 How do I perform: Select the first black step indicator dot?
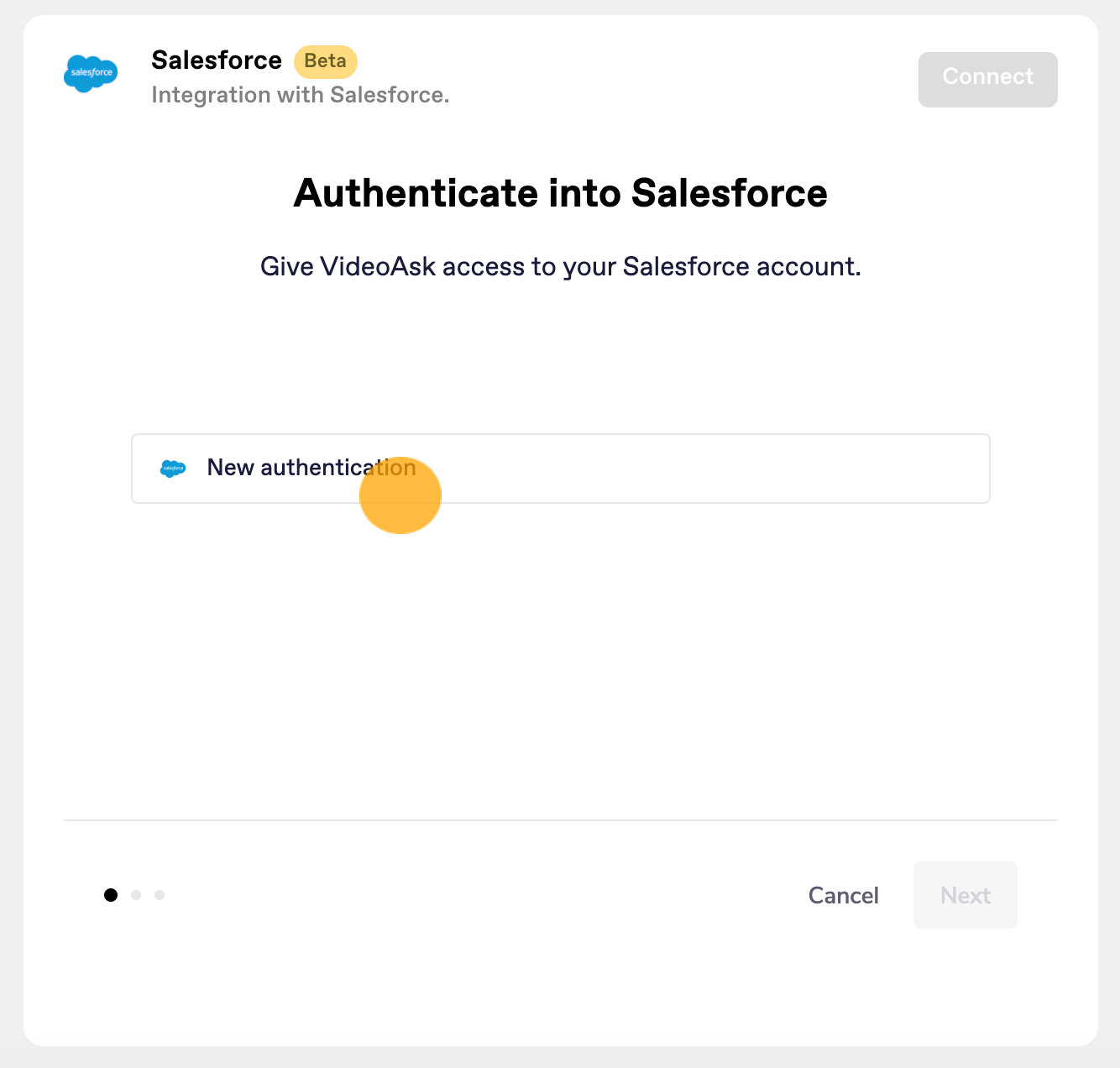point(111,895)
